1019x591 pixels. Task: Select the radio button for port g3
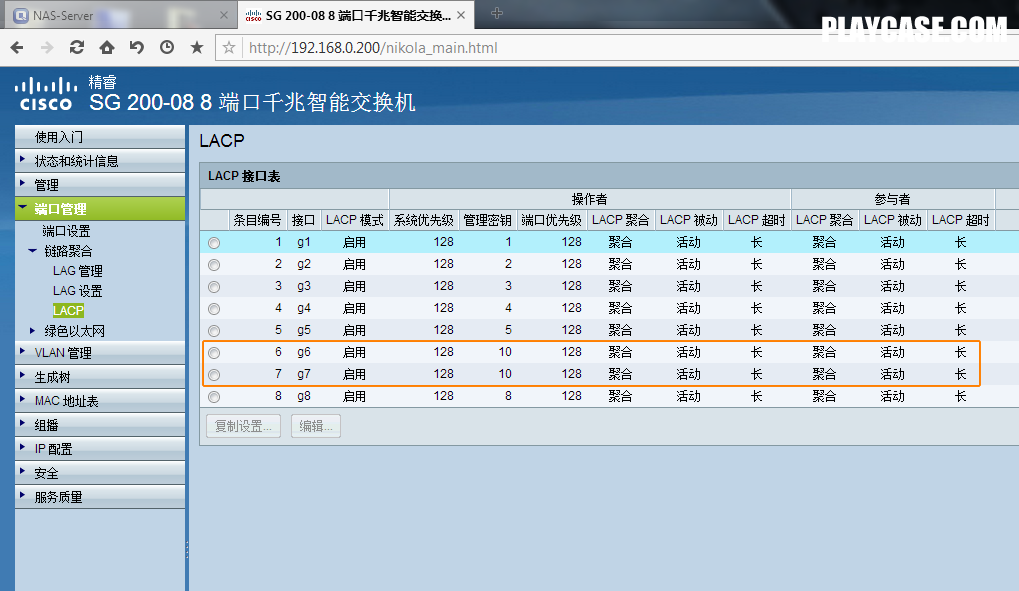click(x=214, y=287)
